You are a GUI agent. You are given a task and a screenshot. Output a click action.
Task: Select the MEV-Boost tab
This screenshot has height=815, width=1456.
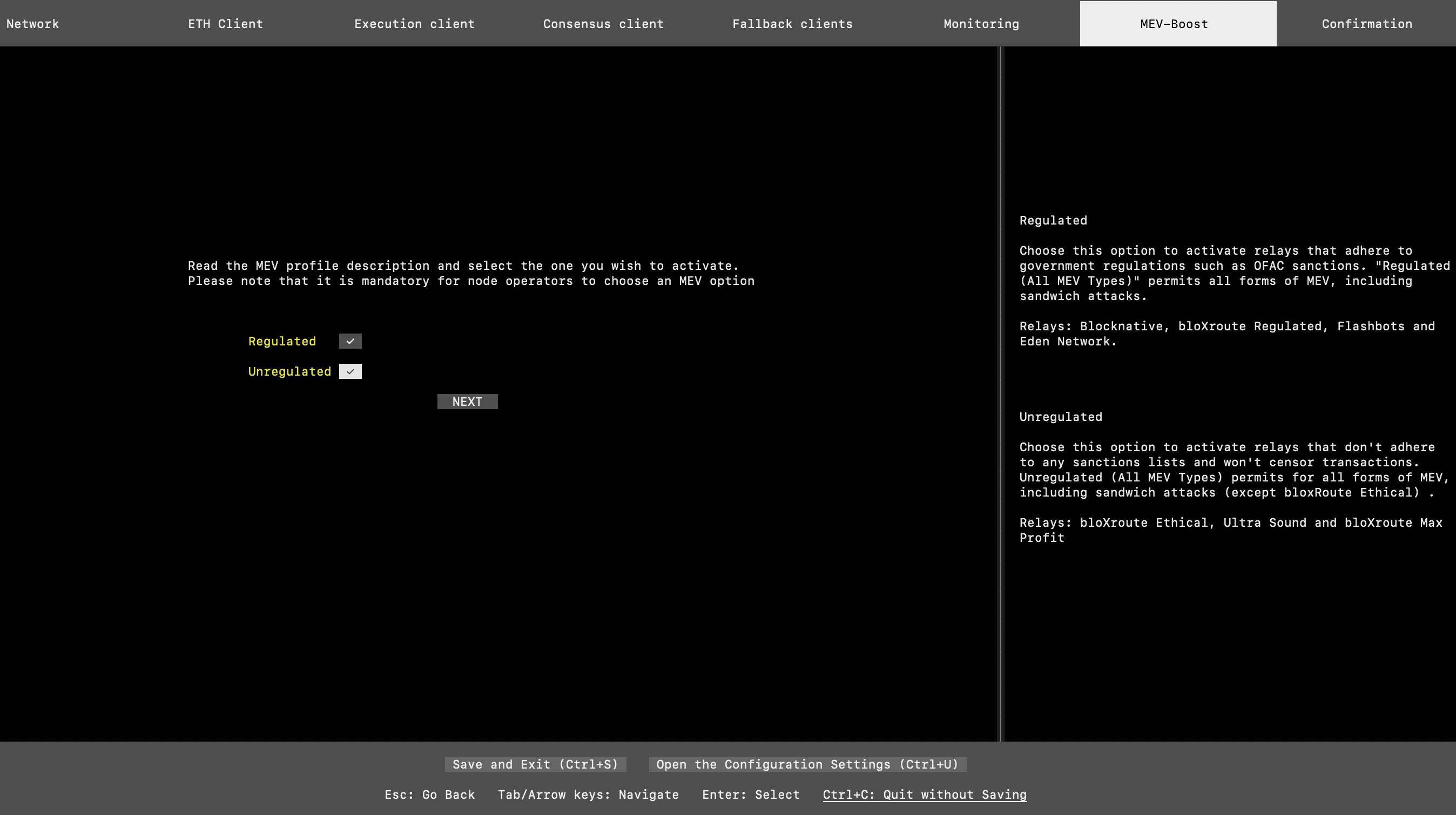point(1174,24)
